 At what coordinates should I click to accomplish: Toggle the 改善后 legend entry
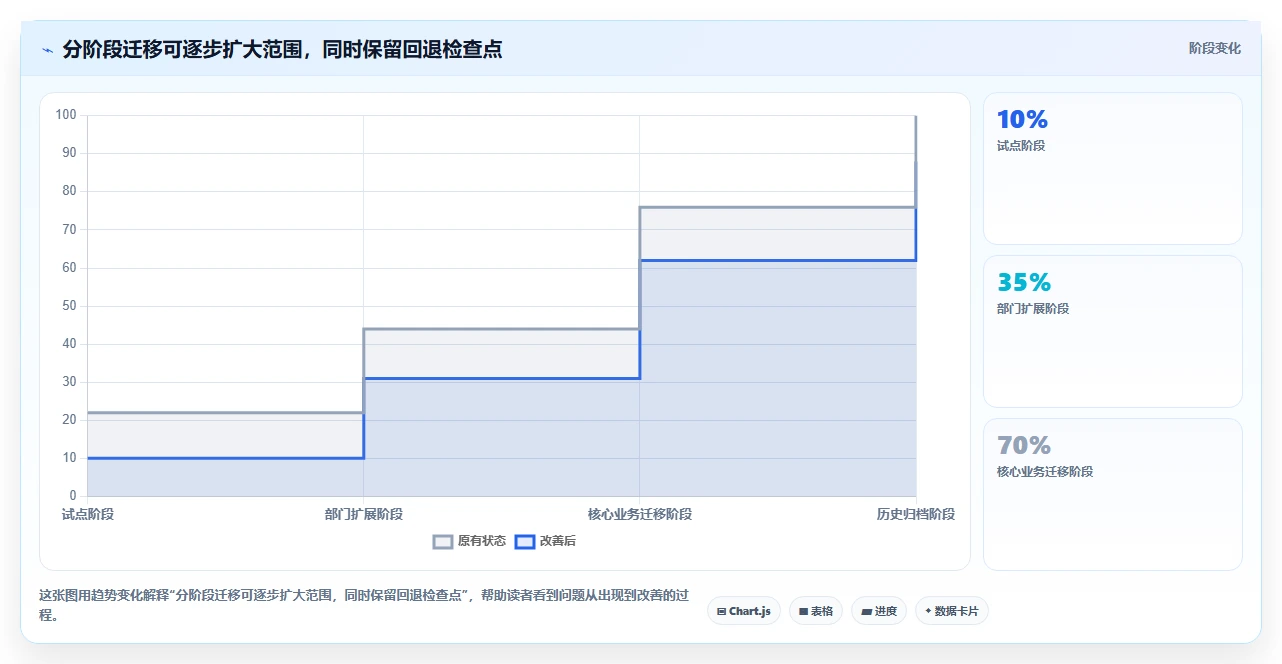pos(545,541)
